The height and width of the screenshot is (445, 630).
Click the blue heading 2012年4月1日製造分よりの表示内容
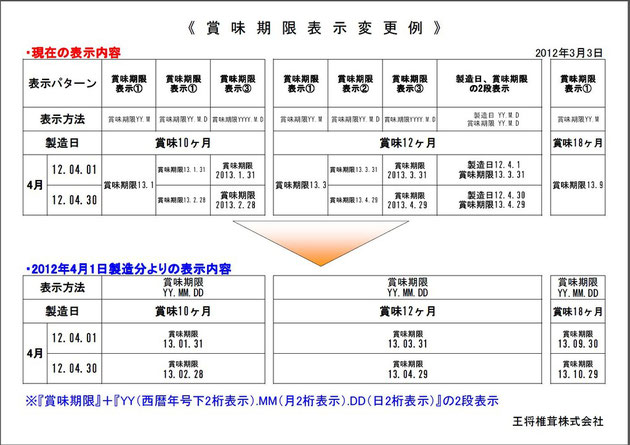(128, 269)
